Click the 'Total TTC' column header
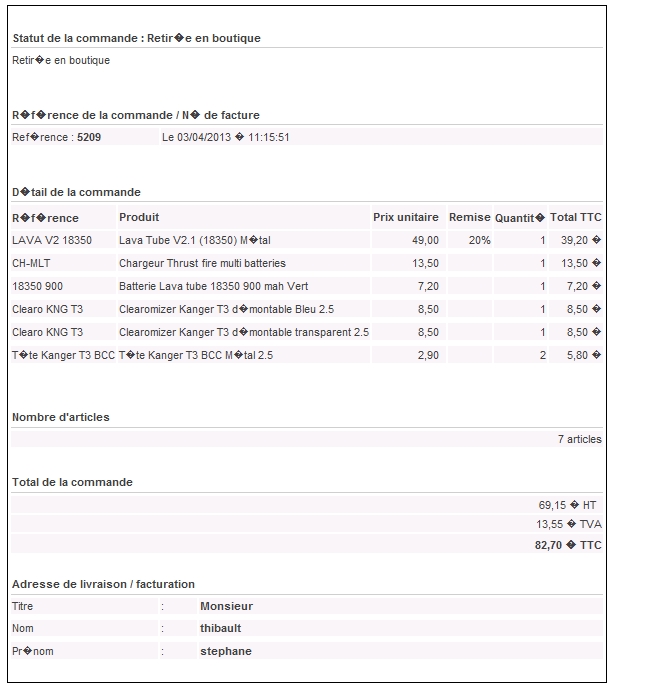This screenshot has width=652, height=694. [x=575, y=217]
